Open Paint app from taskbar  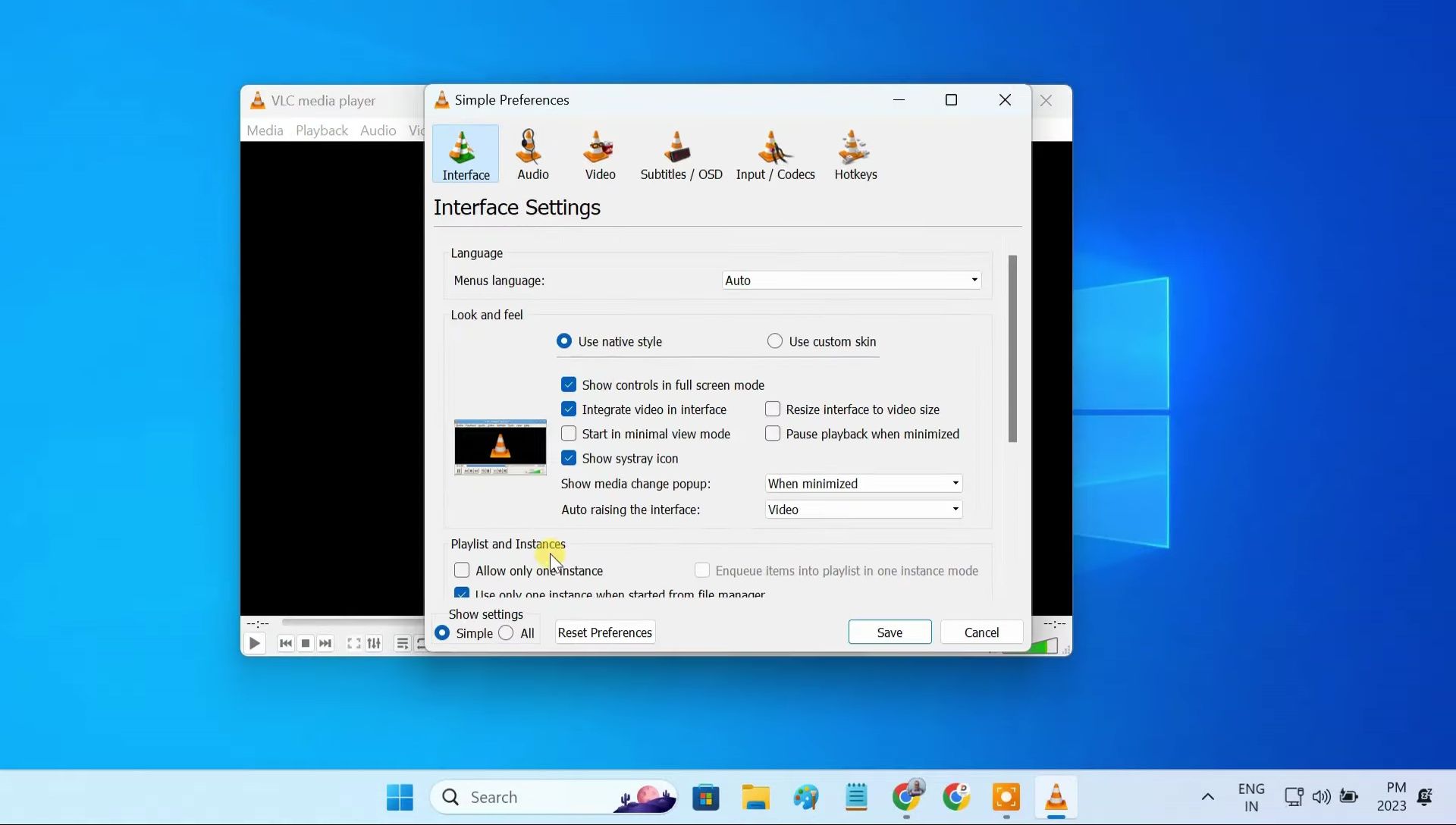click(806, 797)
